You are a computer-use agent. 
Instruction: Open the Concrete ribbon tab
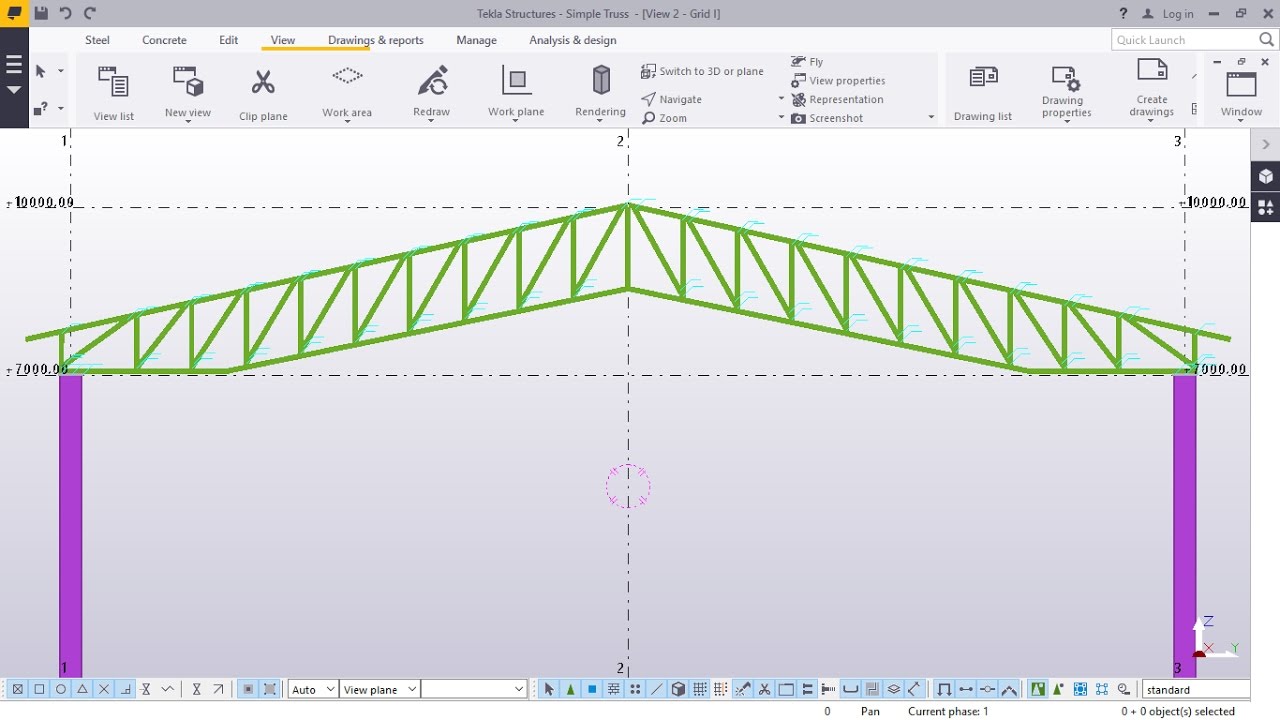[164, 40]
